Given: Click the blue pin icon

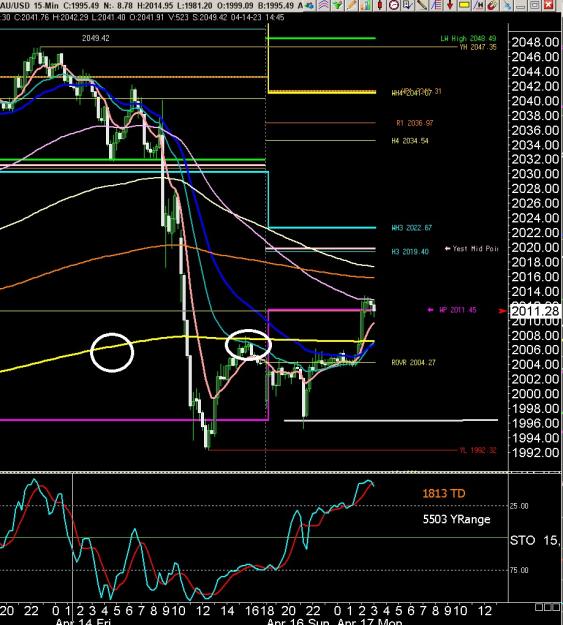Looking at the screenshot, I should pyautogui.click(x=507, y=5).
